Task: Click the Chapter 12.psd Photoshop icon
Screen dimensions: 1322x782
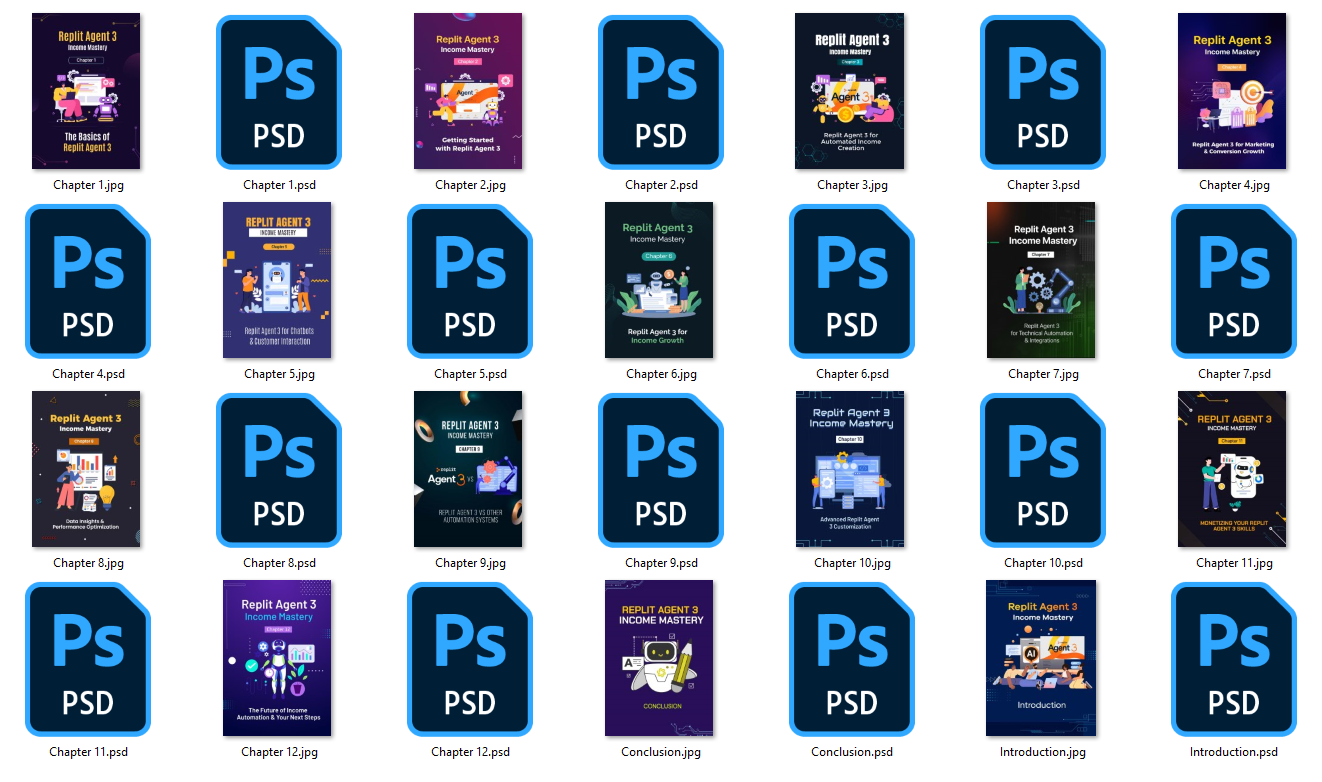Action: (x=470, y=659)
